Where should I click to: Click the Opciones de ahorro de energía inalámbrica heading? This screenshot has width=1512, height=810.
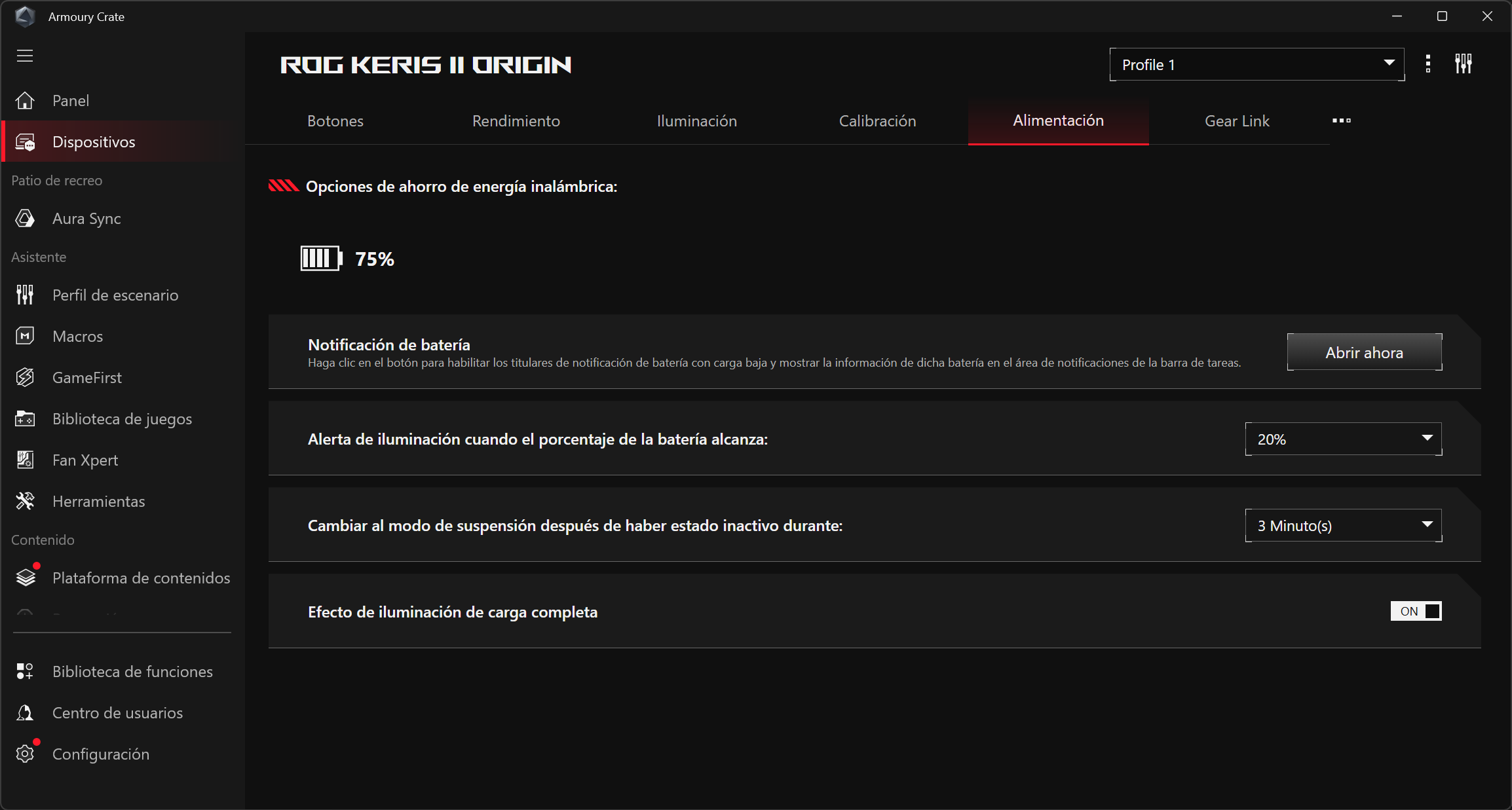[462, 187]
